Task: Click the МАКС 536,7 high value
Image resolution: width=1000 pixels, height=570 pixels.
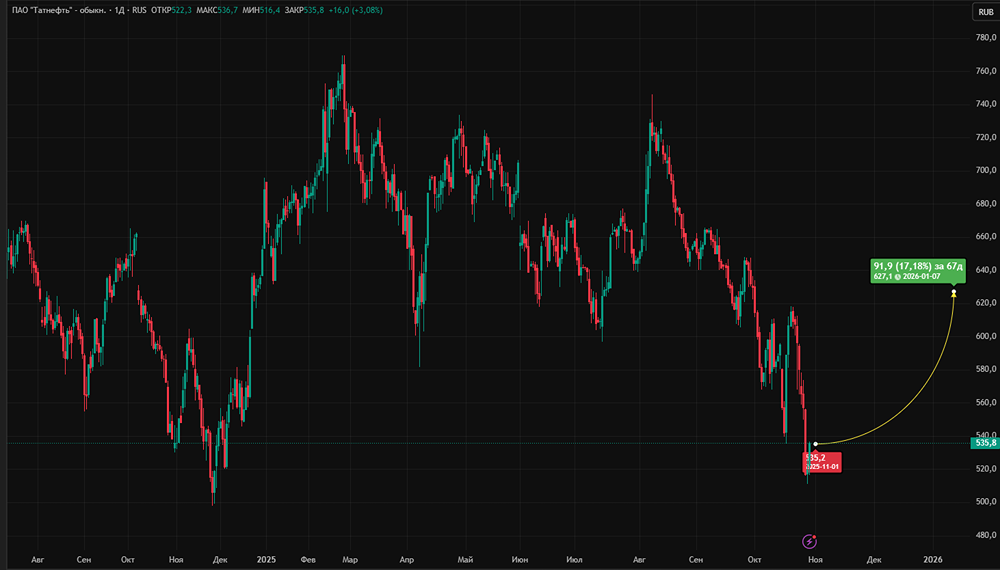Action: [x=217, y=10]
